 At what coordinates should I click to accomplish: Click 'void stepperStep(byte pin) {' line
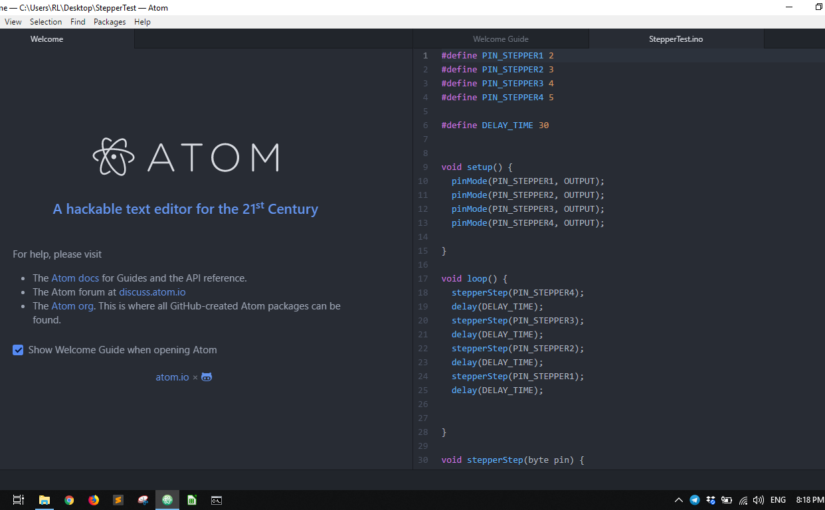click(513, 459)
